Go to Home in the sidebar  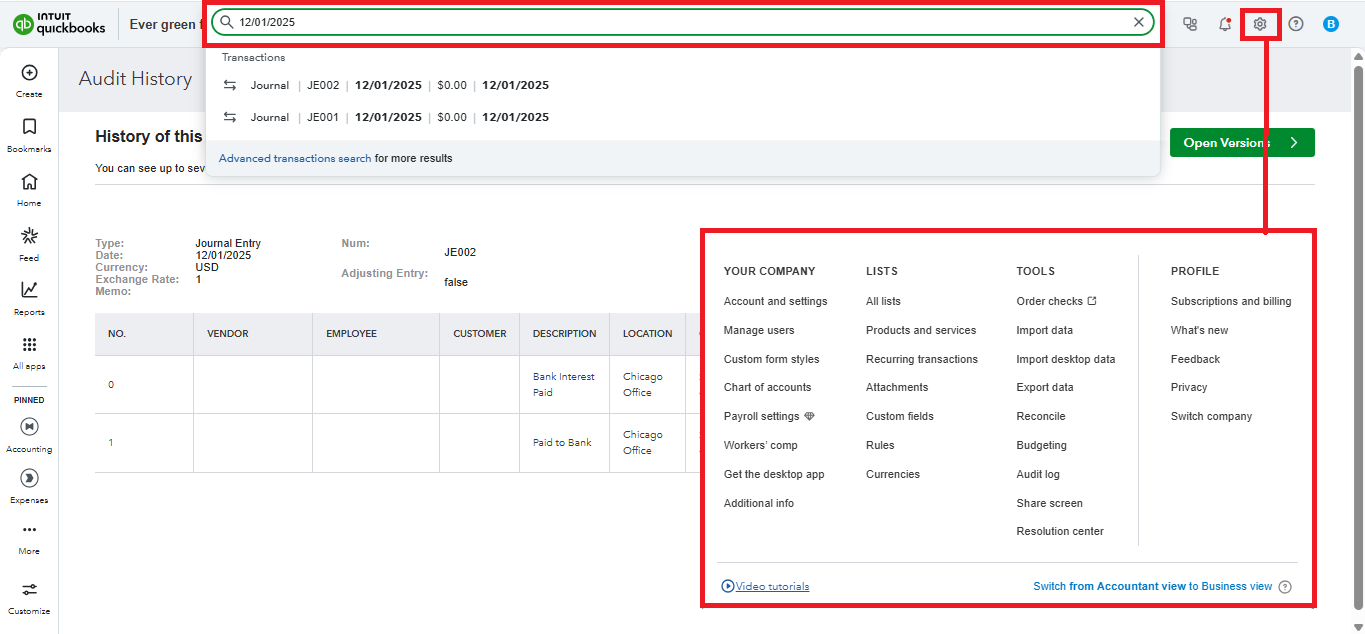[29, 188]
